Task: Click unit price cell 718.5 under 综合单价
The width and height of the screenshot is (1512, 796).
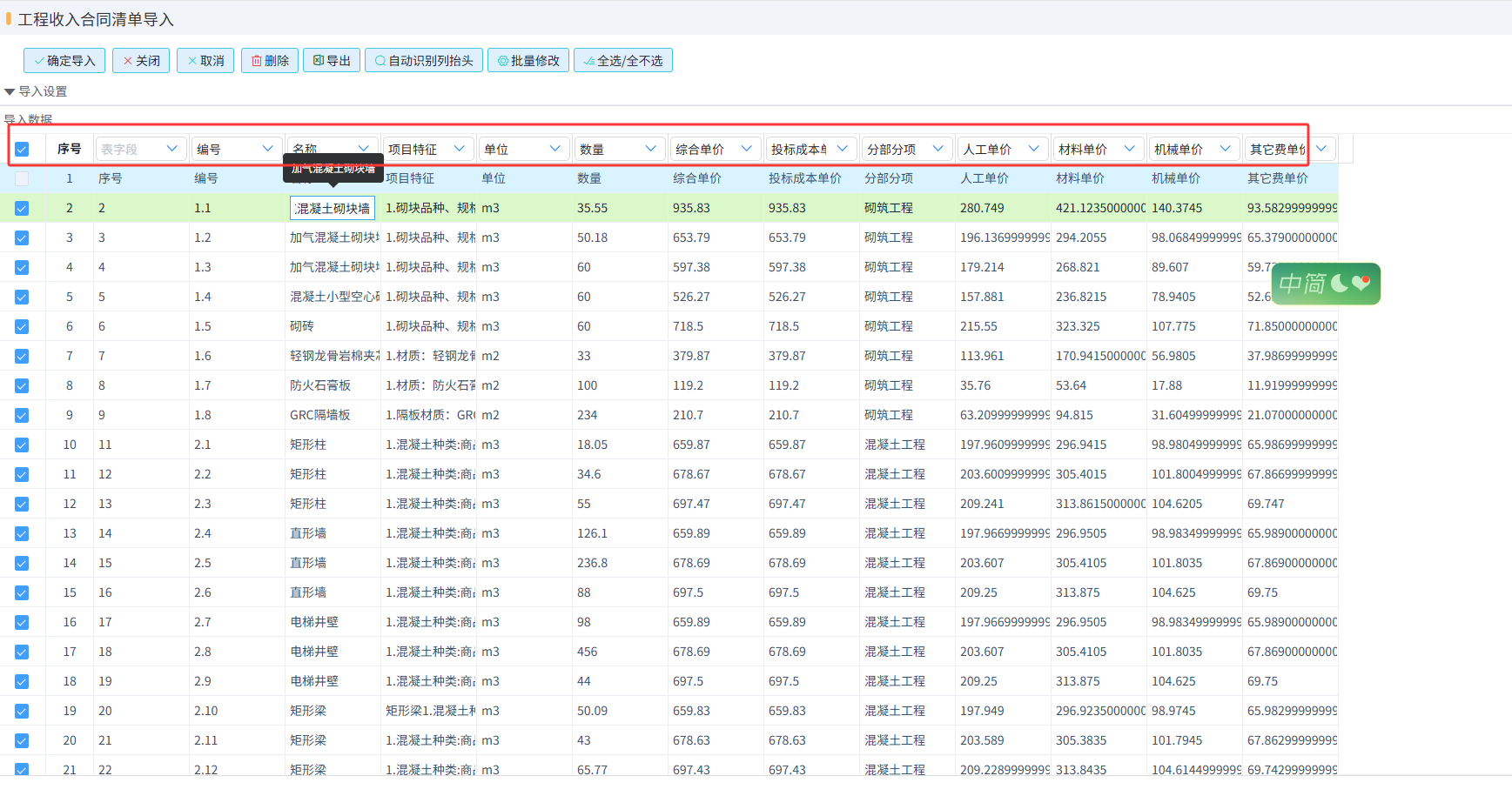Action: coord(716,326)
